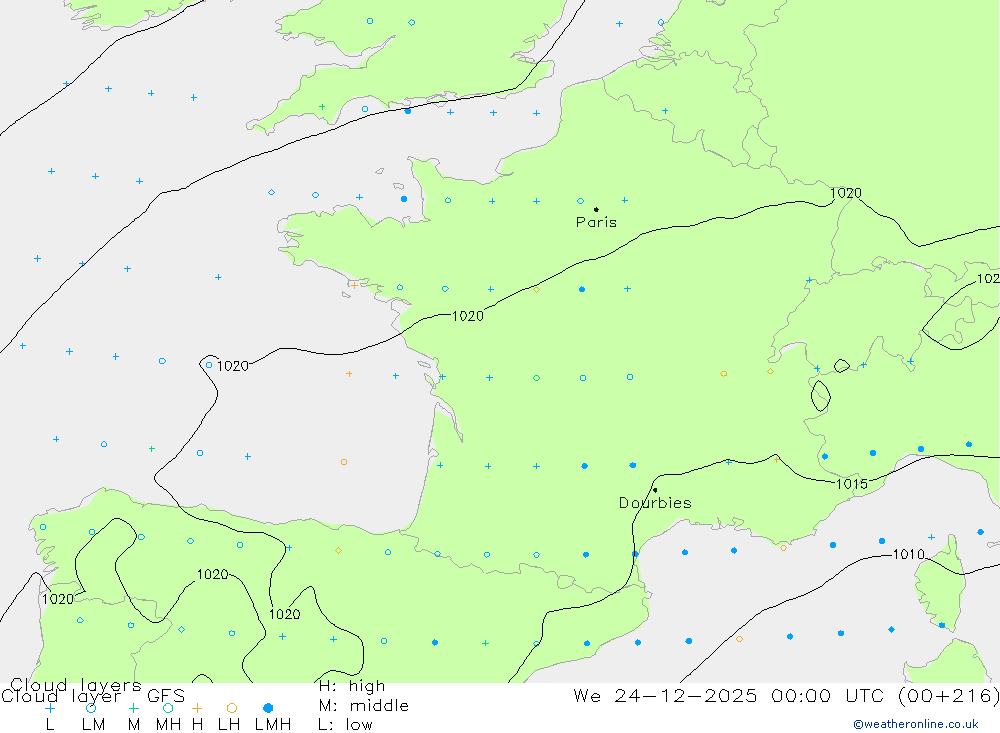This screenshot has height=733, width=1000.
Task: Click the blue cross L legend symbol
Action: click(x=50, y=708)
